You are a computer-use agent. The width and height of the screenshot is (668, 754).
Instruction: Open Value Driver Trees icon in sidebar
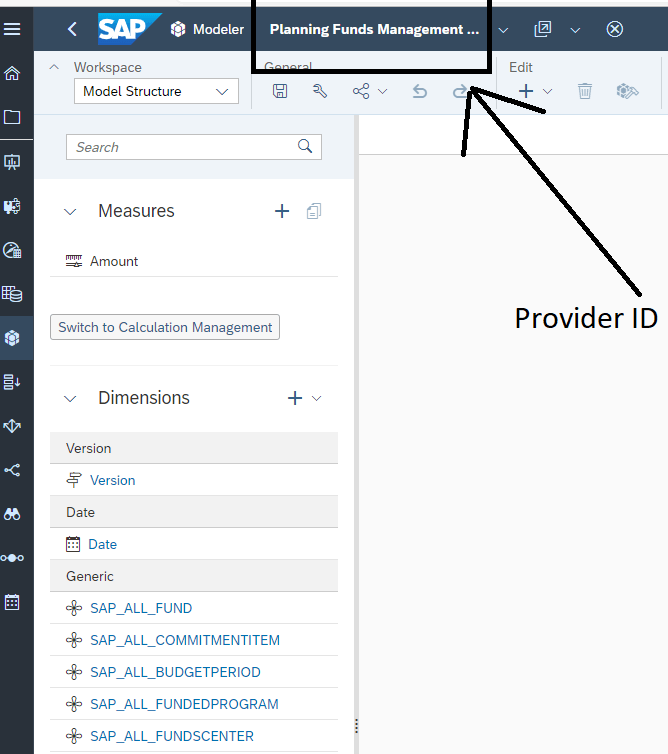[12, 558]
